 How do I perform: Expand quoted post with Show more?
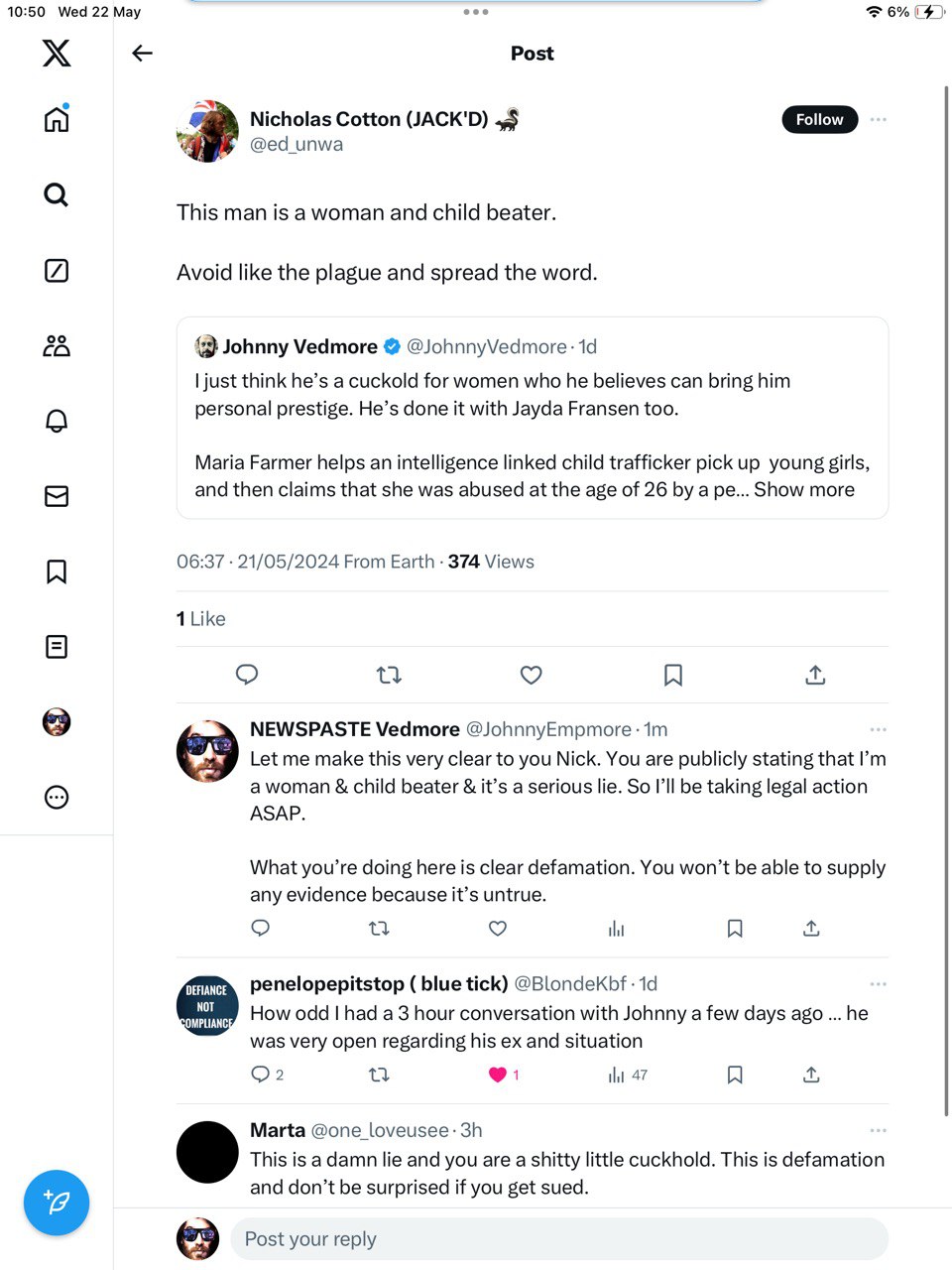click(804, 489)
